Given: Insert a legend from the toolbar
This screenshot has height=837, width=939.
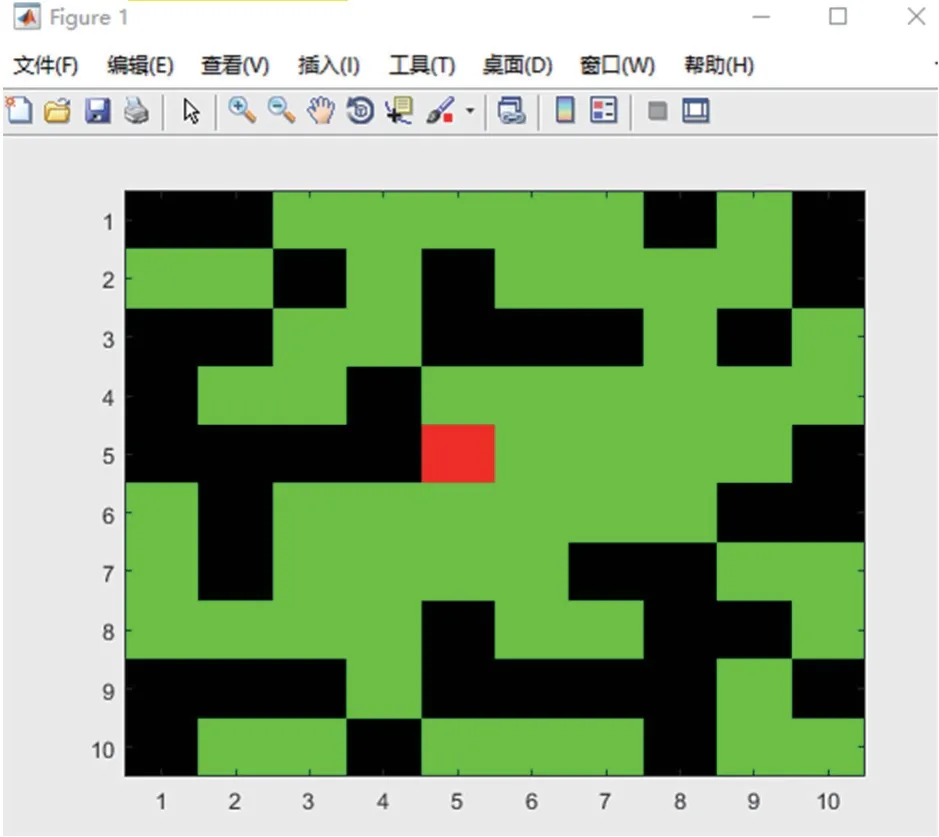Looking at the screenshot, I should click(x=604, y=111).
